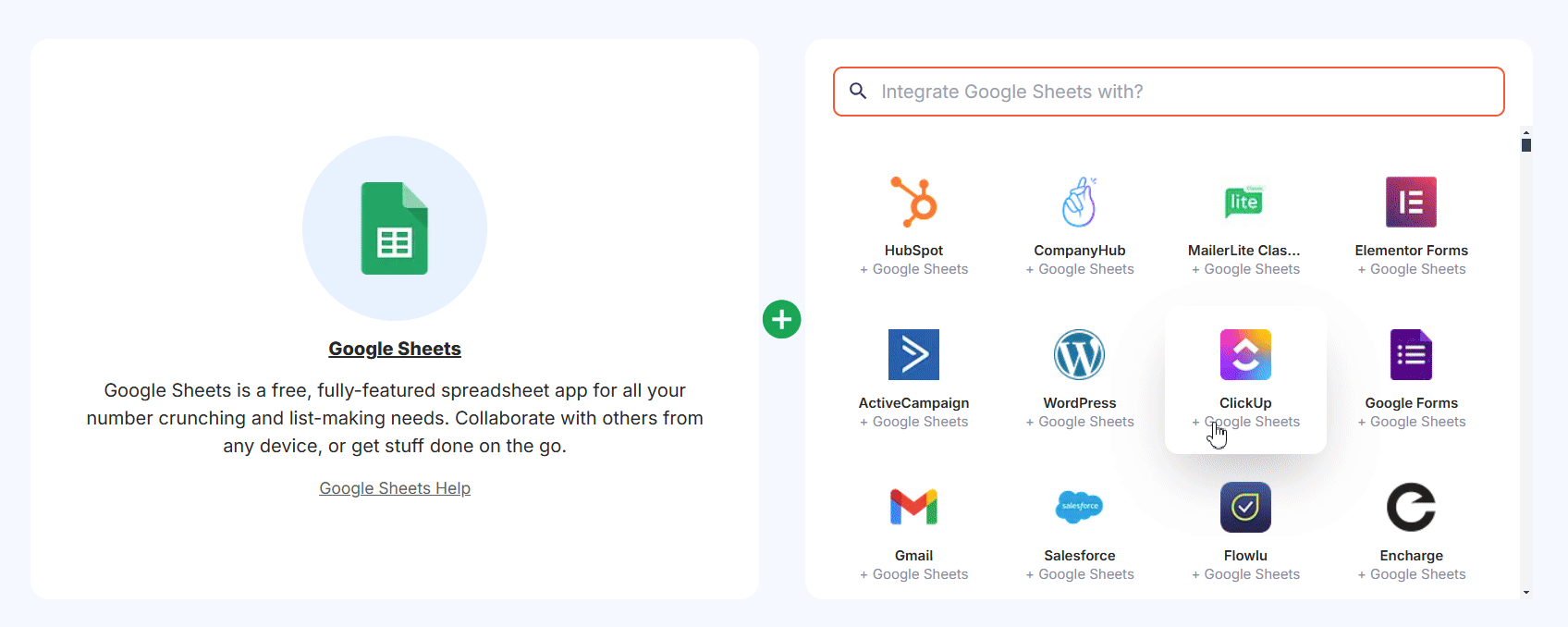Open the Elementor Forms integration icon
The width and height of the screenshot is (1568, 627).
(1411, 202)
